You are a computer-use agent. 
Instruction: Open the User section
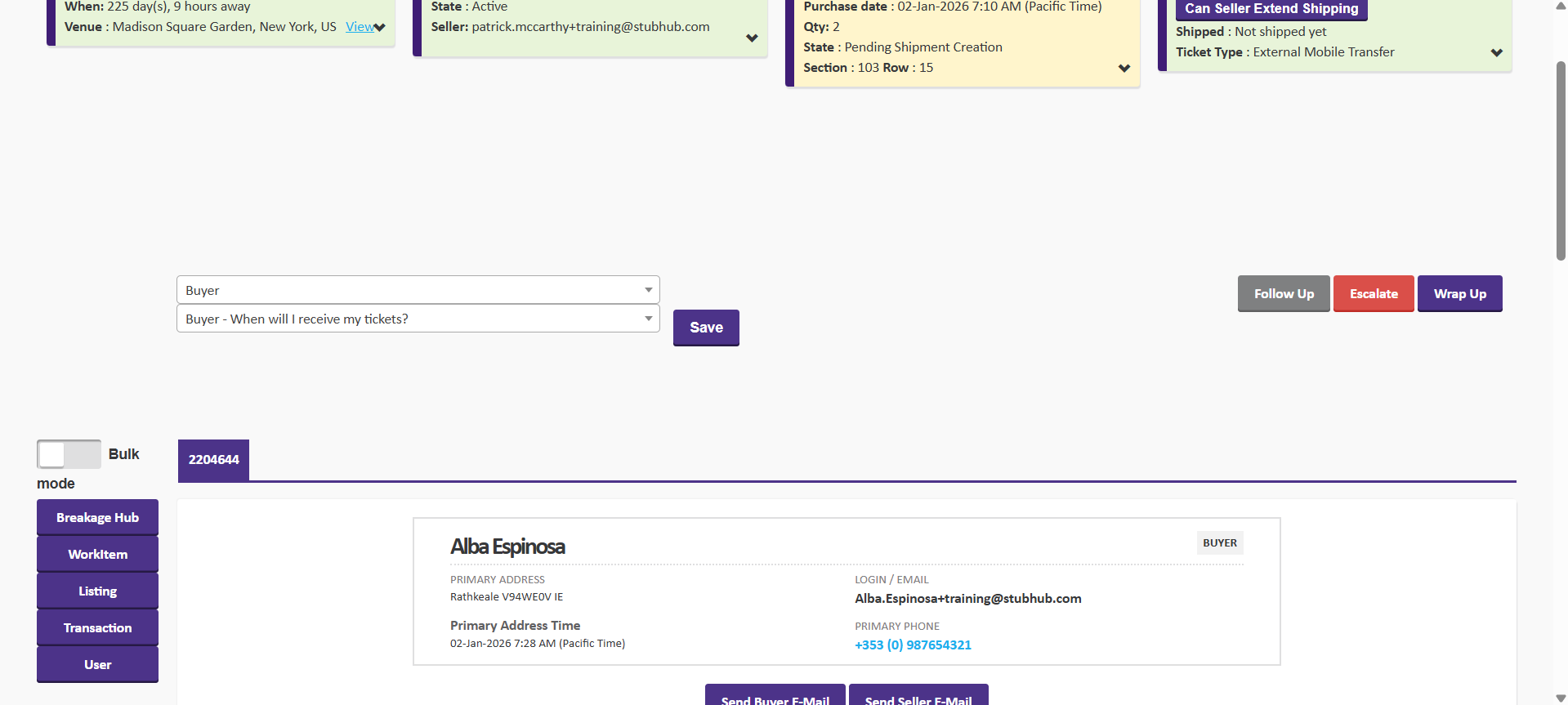(x=97, y=665)
